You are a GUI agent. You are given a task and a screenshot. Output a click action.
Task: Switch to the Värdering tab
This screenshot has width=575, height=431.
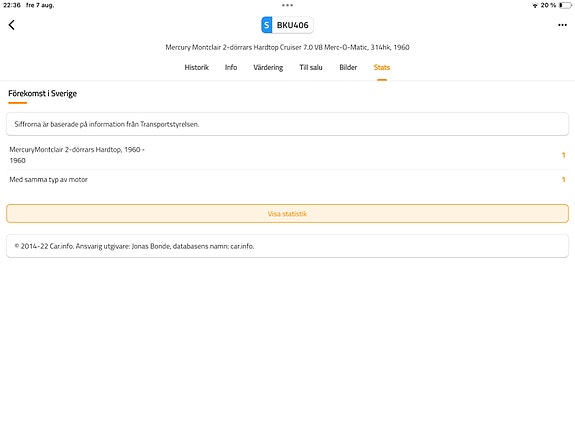(x=268, y=67)
